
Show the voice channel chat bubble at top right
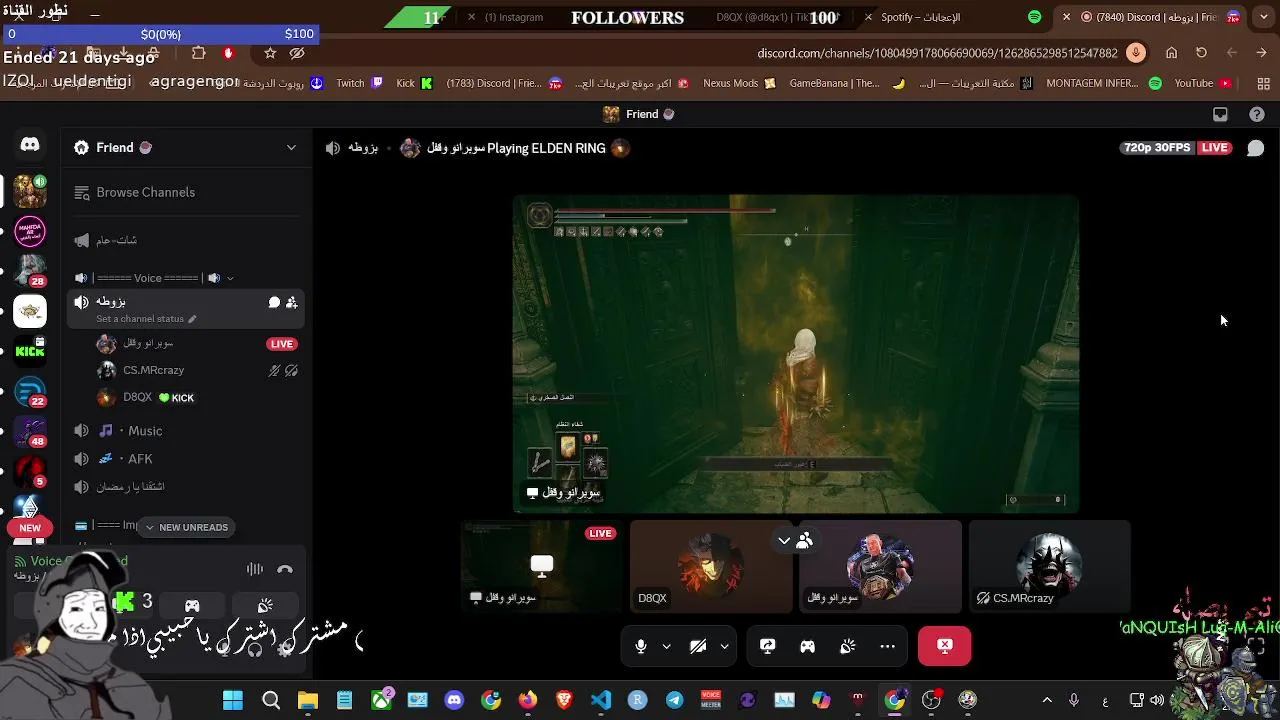1256,148
